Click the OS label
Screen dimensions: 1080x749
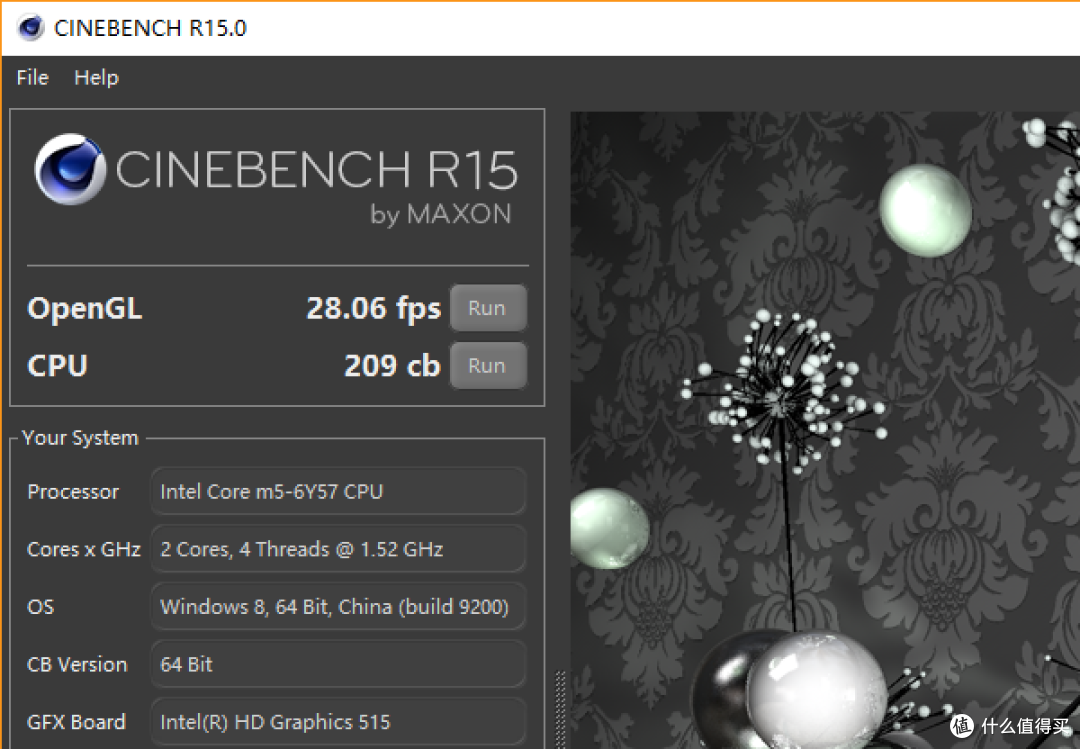(x=40, y=607)
